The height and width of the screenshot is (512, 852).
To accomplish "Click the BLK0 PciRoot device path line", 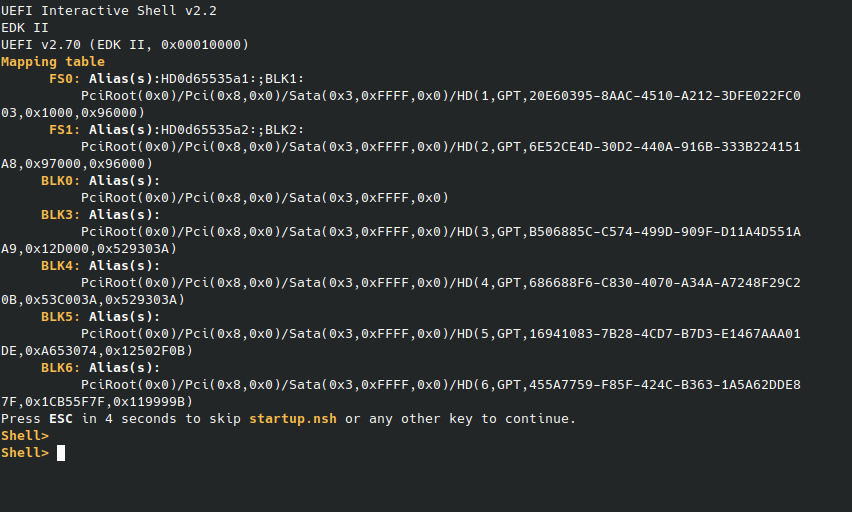I will point(264,197).
